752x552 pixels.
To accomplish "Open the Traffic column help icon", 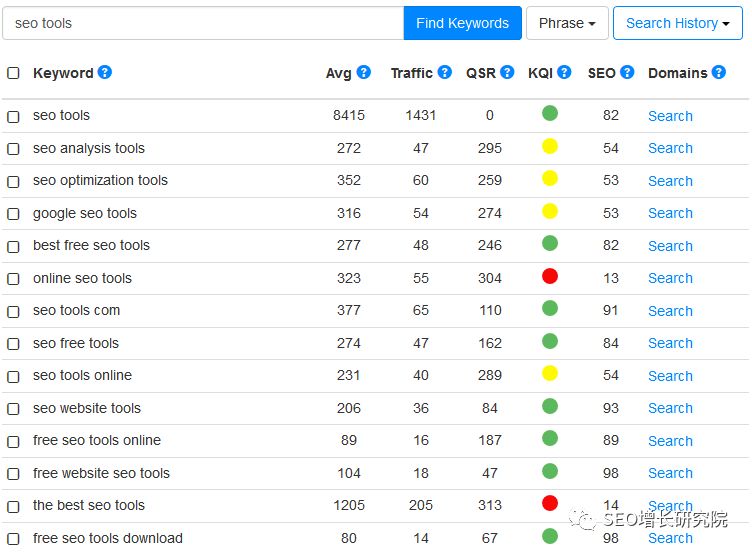I will [x=445, y=72].
